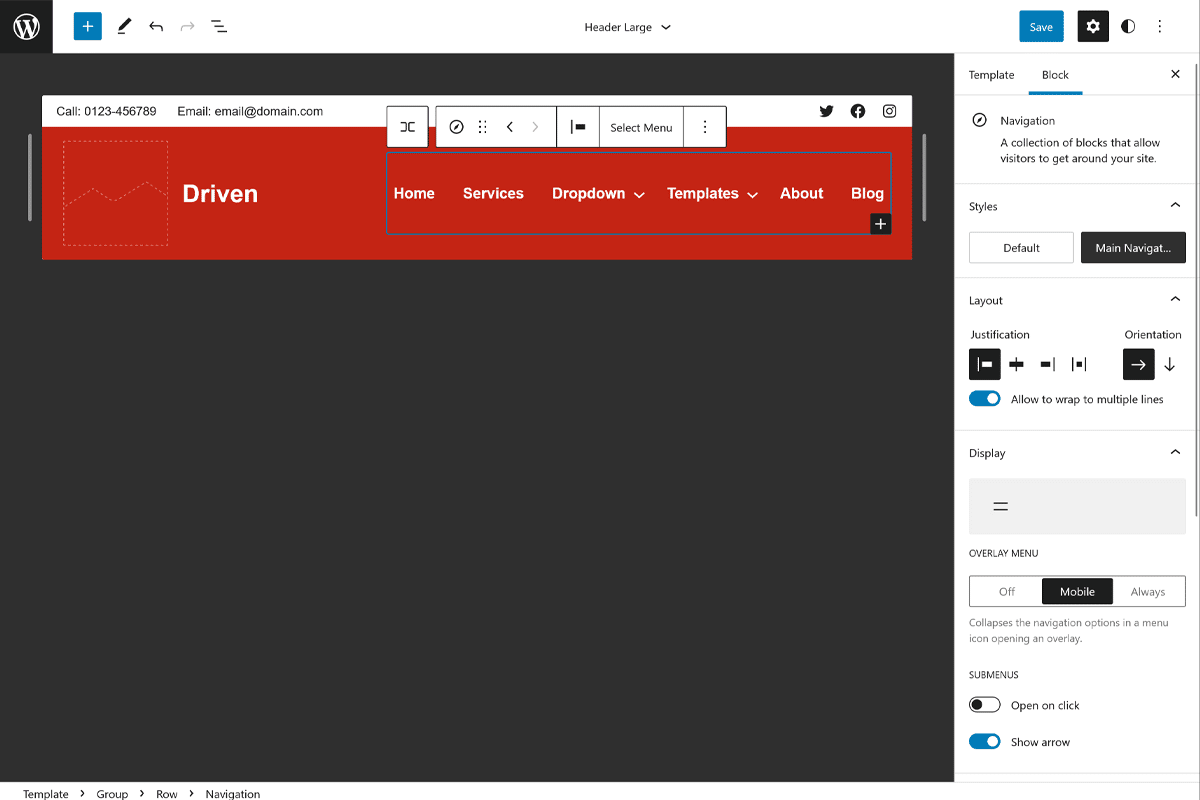
Task: Choose vertical orientation arrow
Action: point(1170,365)
